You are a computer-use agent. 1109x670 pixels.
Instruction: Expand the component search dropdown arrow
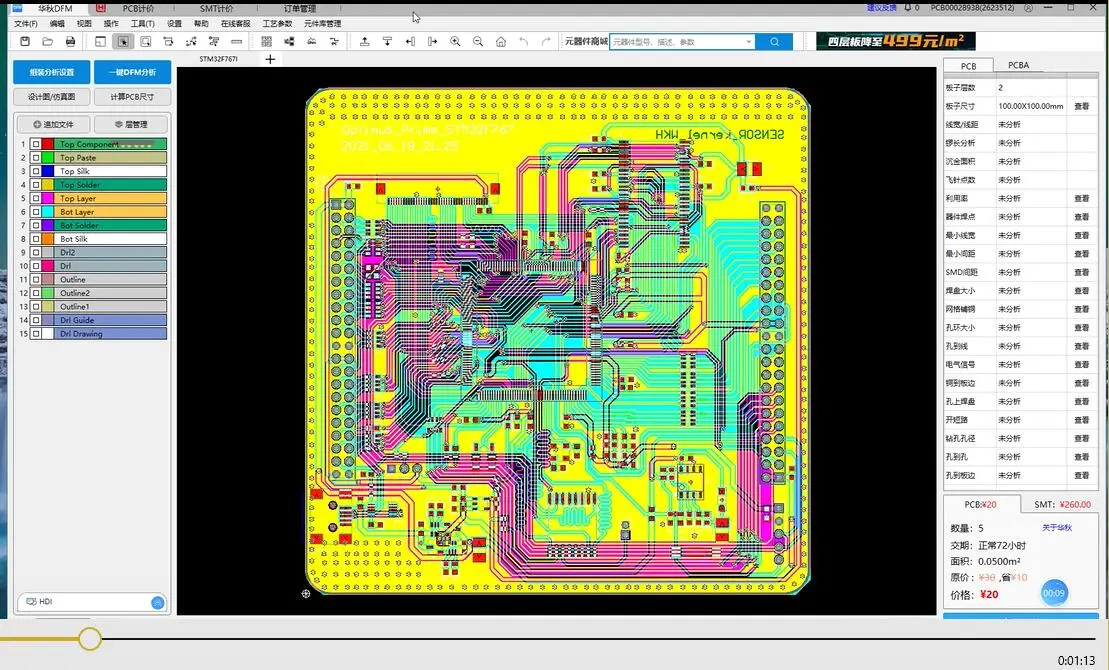[748, 42]
